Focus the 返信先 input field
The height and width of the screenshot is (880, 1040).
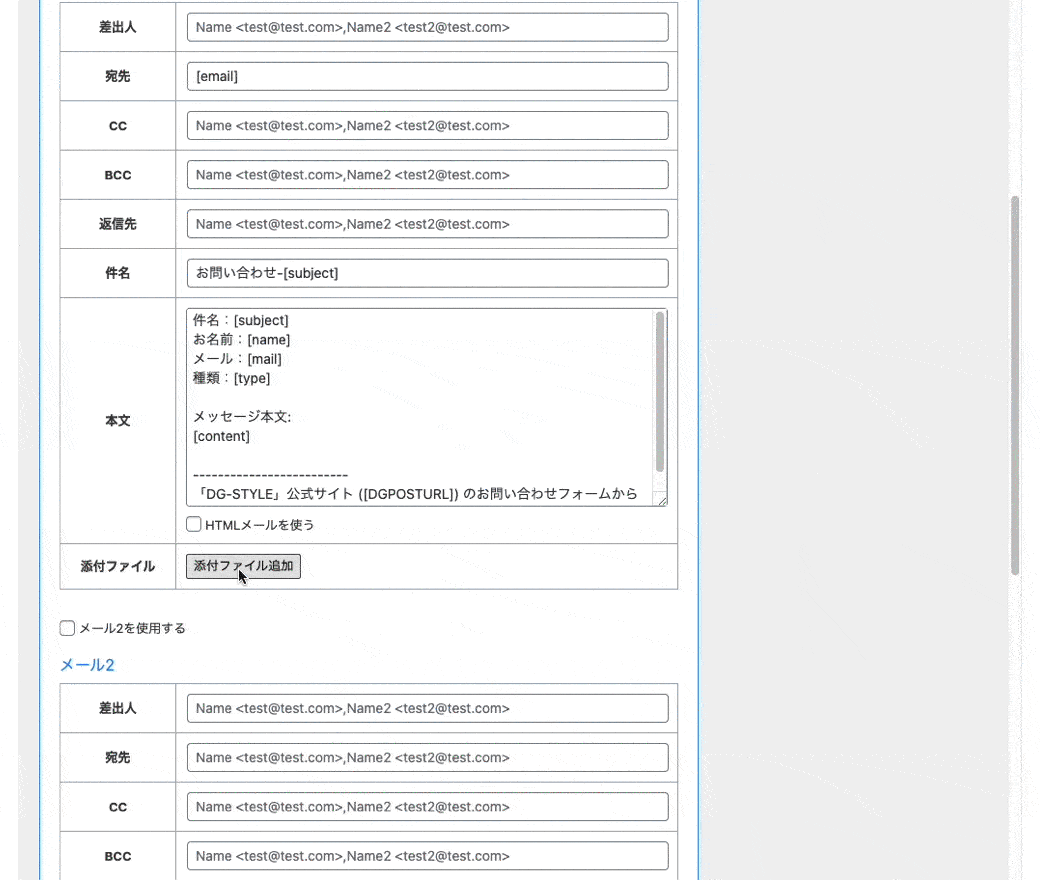point(427,223)
